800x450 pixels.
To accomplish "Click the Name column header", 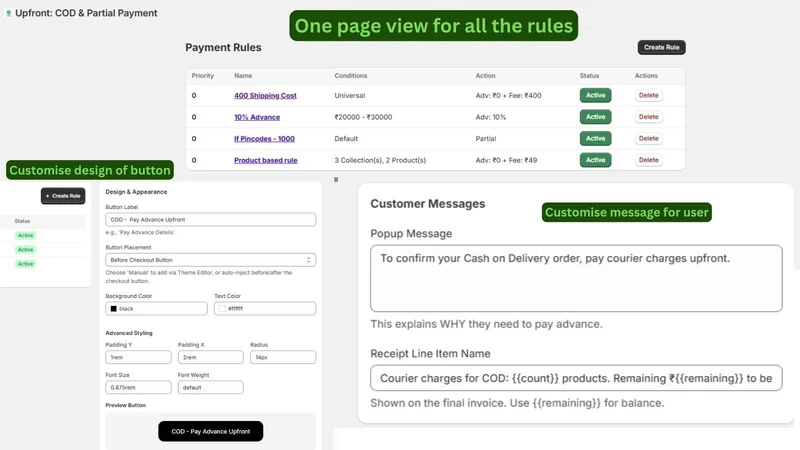I will click(x=243, y=76).
